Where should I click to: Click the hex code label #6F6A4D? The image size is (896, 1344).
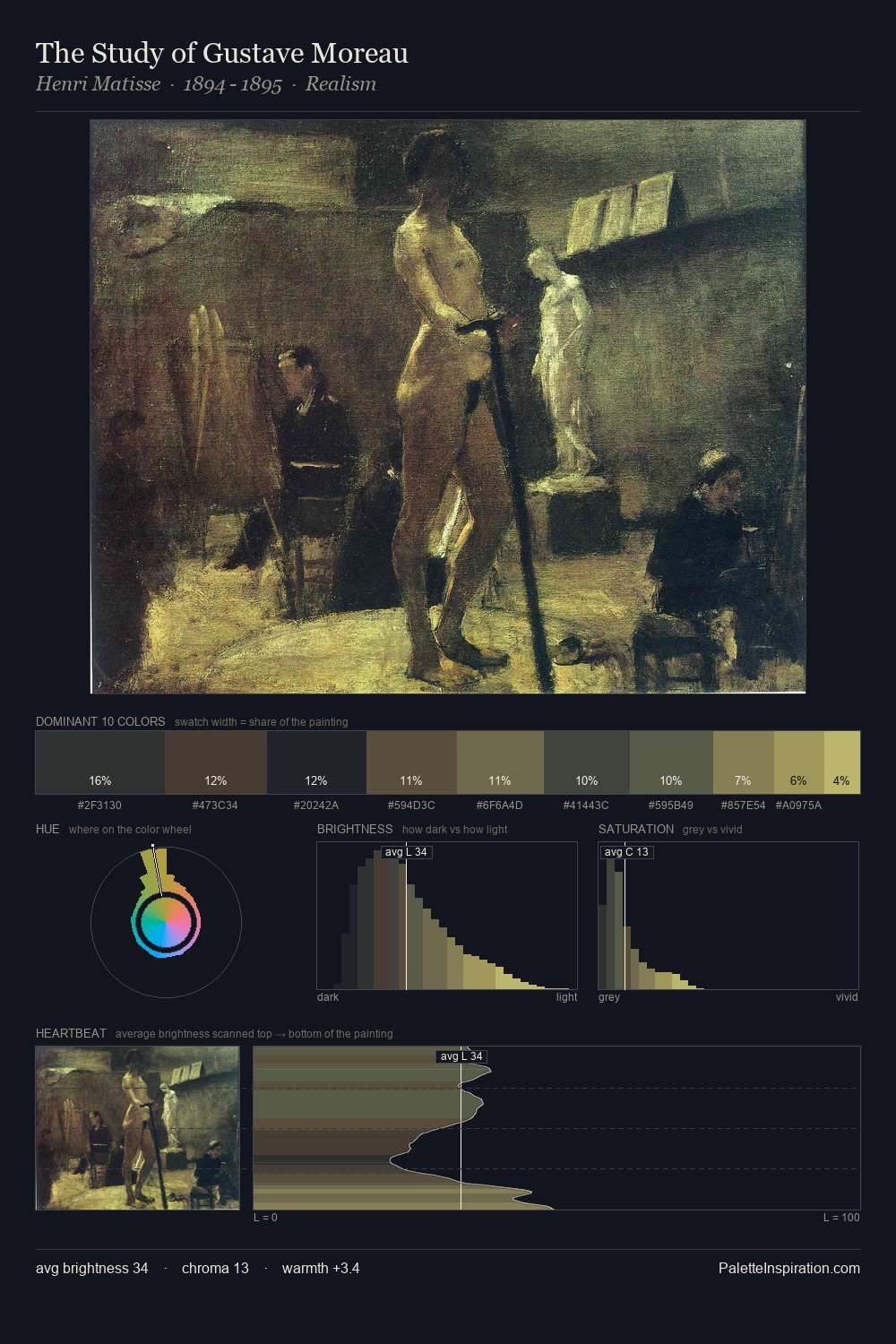500,806
